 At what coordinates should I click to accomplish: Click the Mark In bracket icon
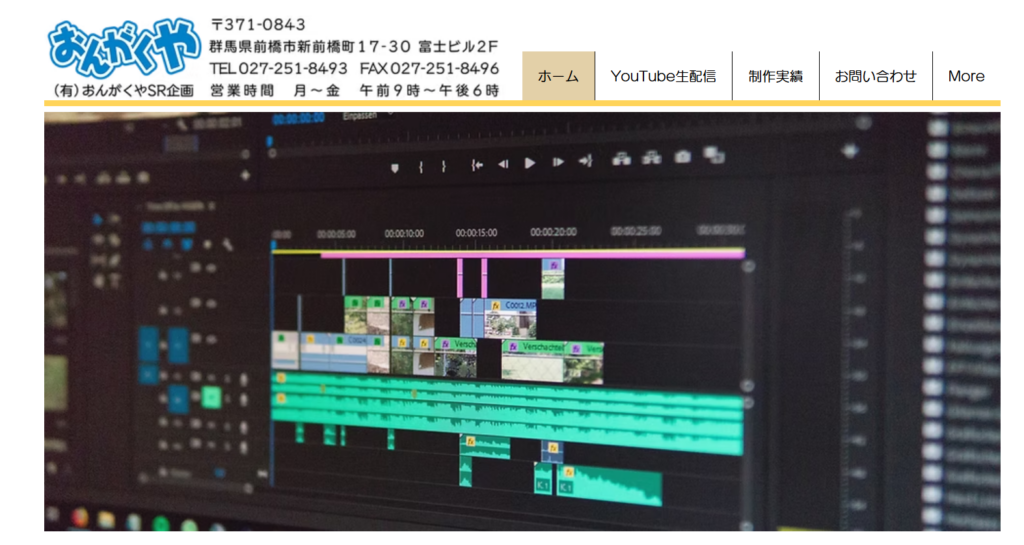[x=421, y=166]
